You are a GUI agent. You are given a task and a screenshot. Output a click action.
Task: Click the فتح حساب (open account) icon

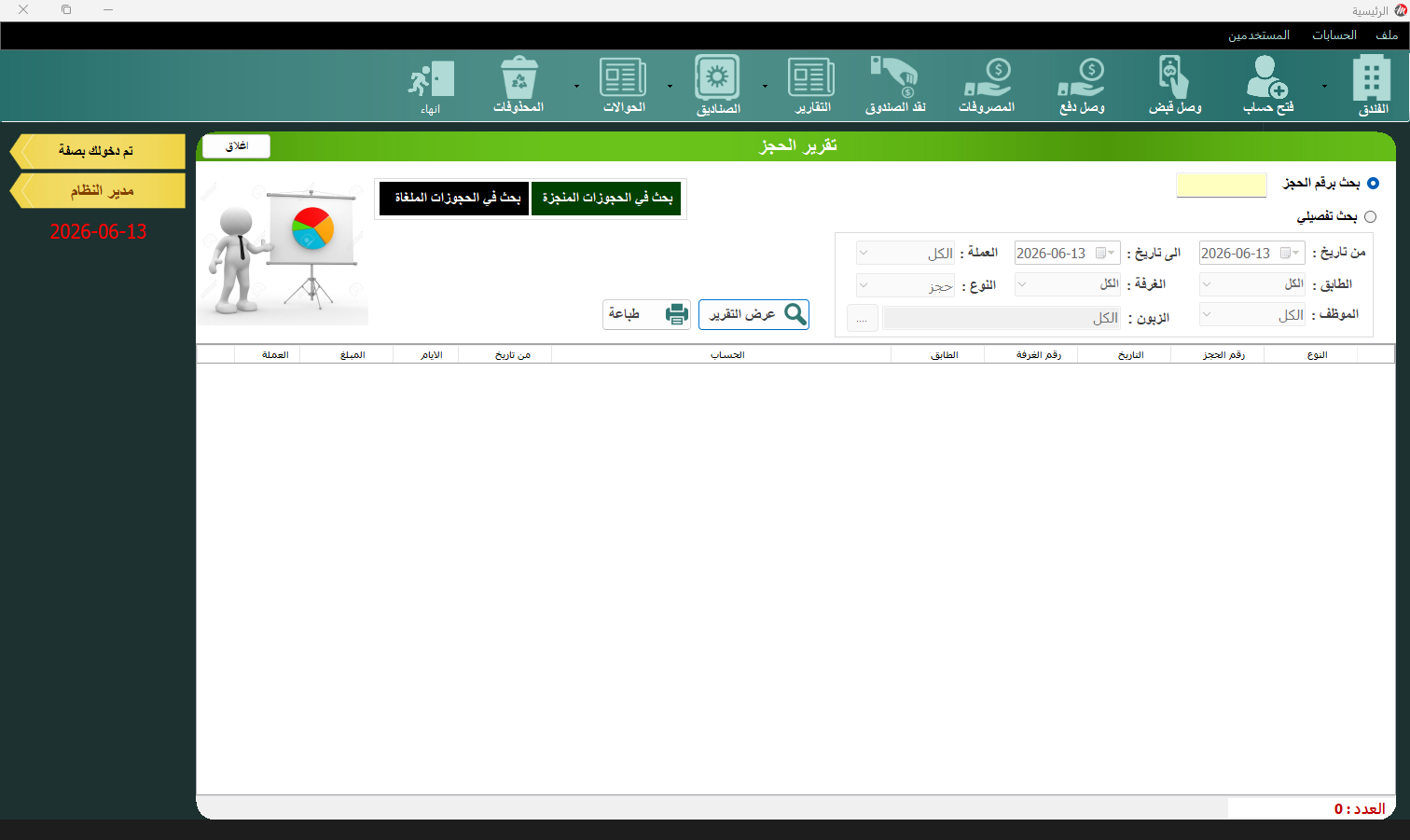[x=1268, y=85]
